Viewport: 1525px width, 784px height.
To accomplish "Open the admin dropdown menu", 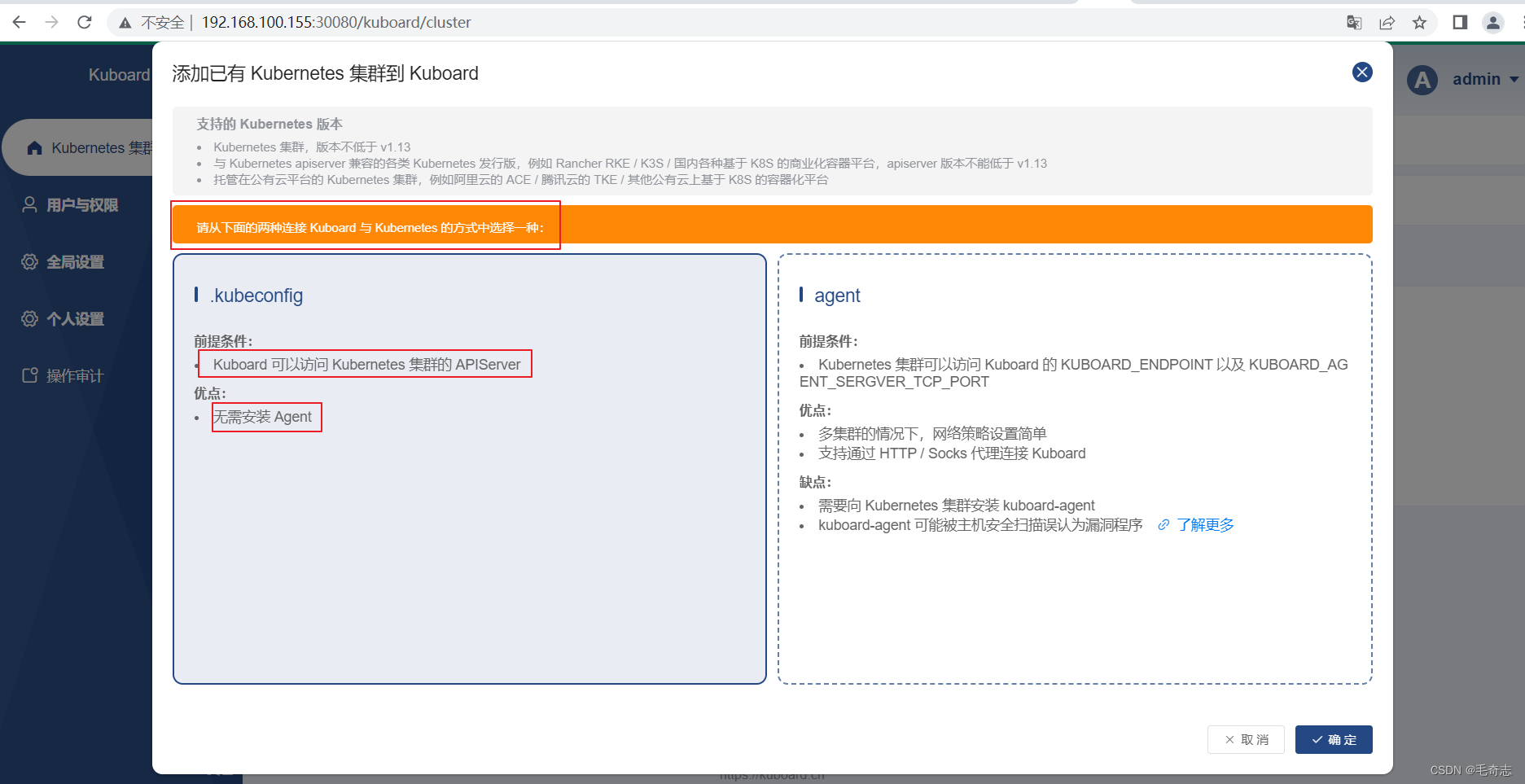I will pyautogui.click(x=1486, y=79).
